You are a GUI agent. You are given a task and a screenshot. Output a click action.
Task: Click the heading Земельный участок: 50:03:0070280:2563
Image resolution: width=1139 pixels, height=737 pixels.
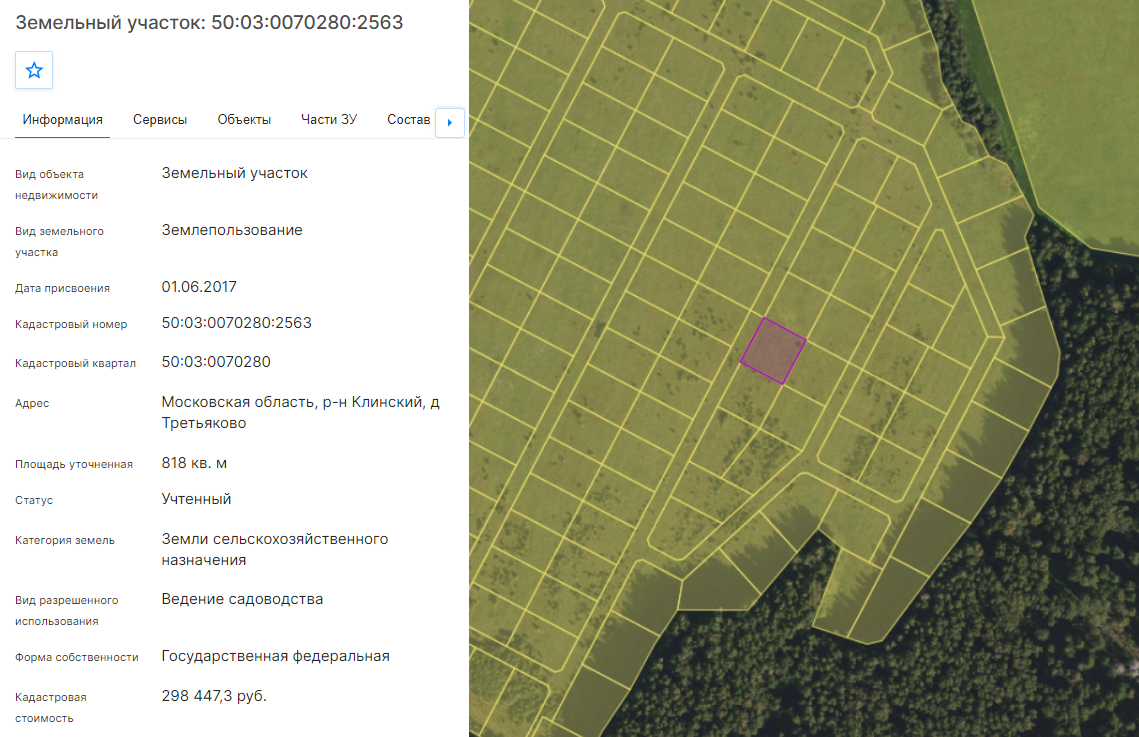pyautogui.click(x=209, y=23)
